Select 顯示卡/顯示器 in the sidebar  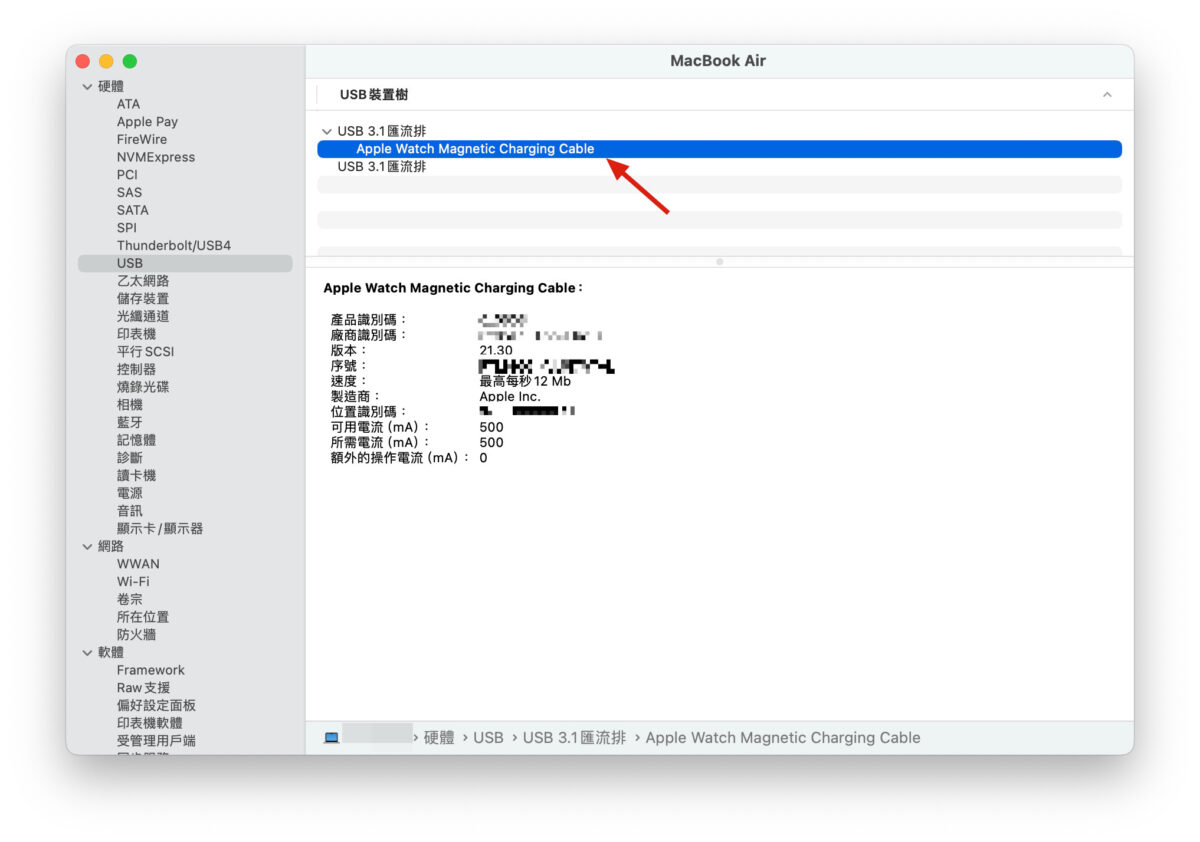click(x=160, y=528)
